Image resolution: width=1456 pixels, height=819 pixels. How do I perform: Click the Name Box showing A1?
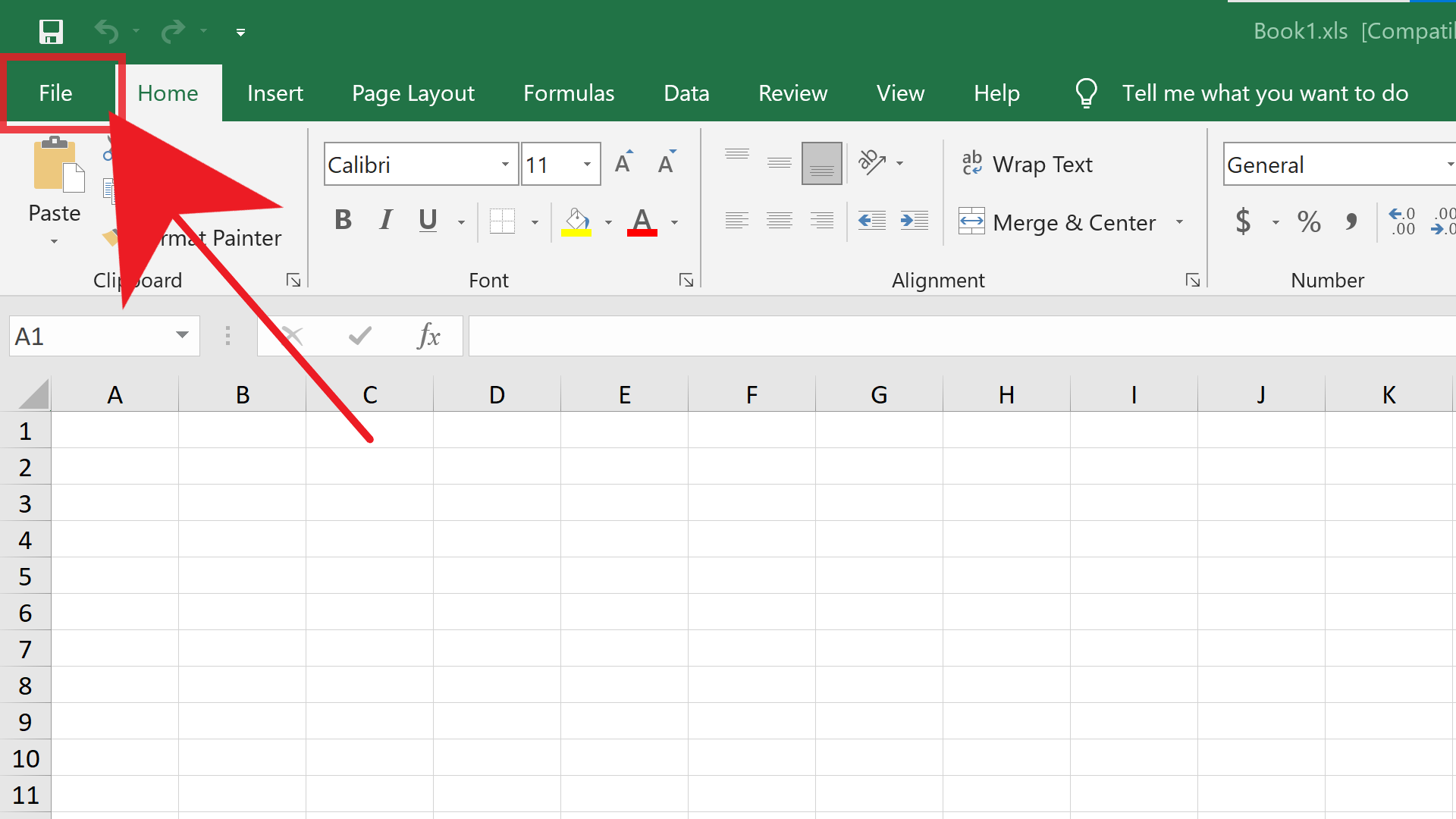pos(105,336)
